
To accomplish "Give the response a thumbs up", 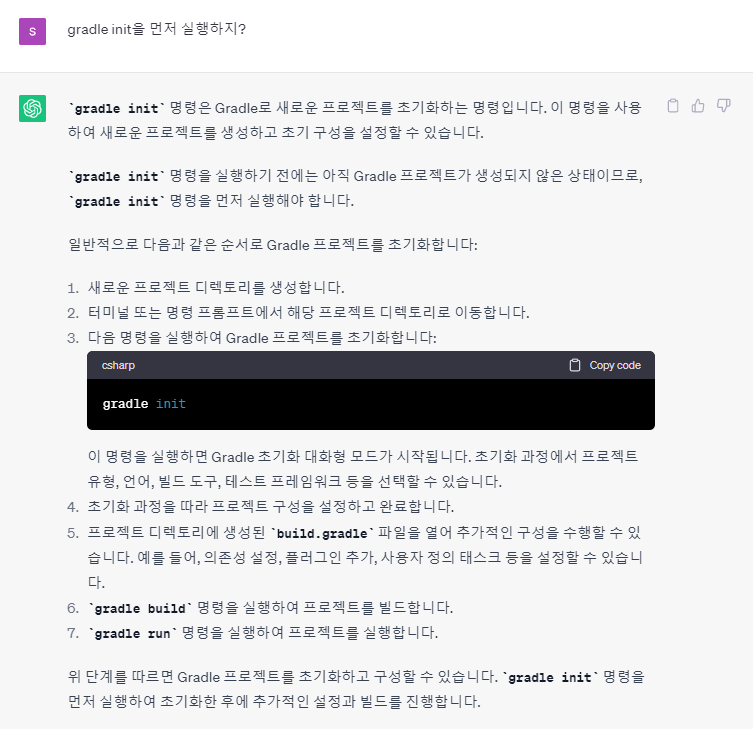I will coord(698,106).
